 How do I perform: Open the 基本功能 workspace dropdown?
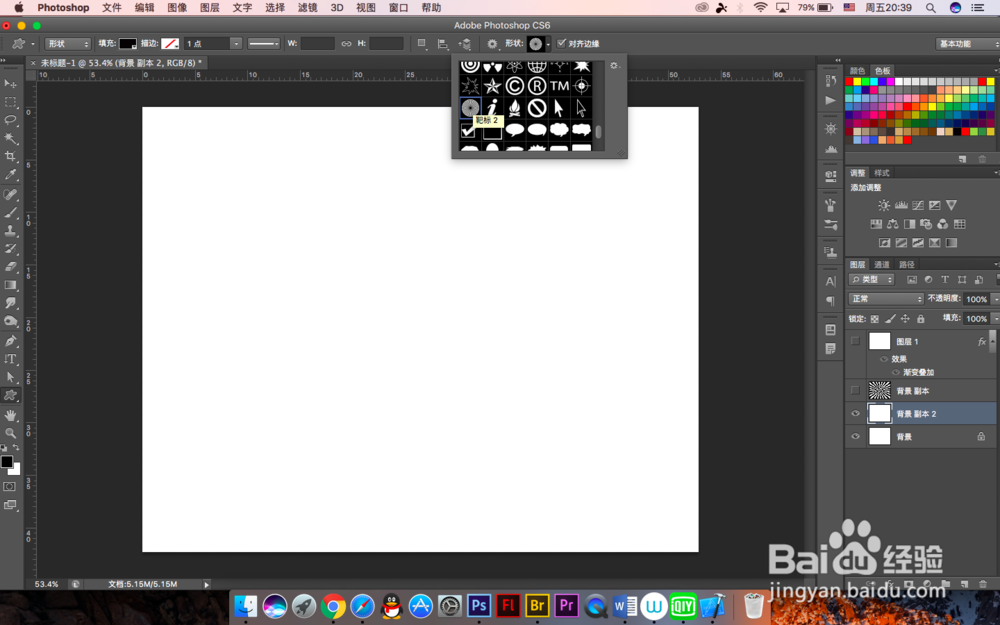click(x=967, y=43)
